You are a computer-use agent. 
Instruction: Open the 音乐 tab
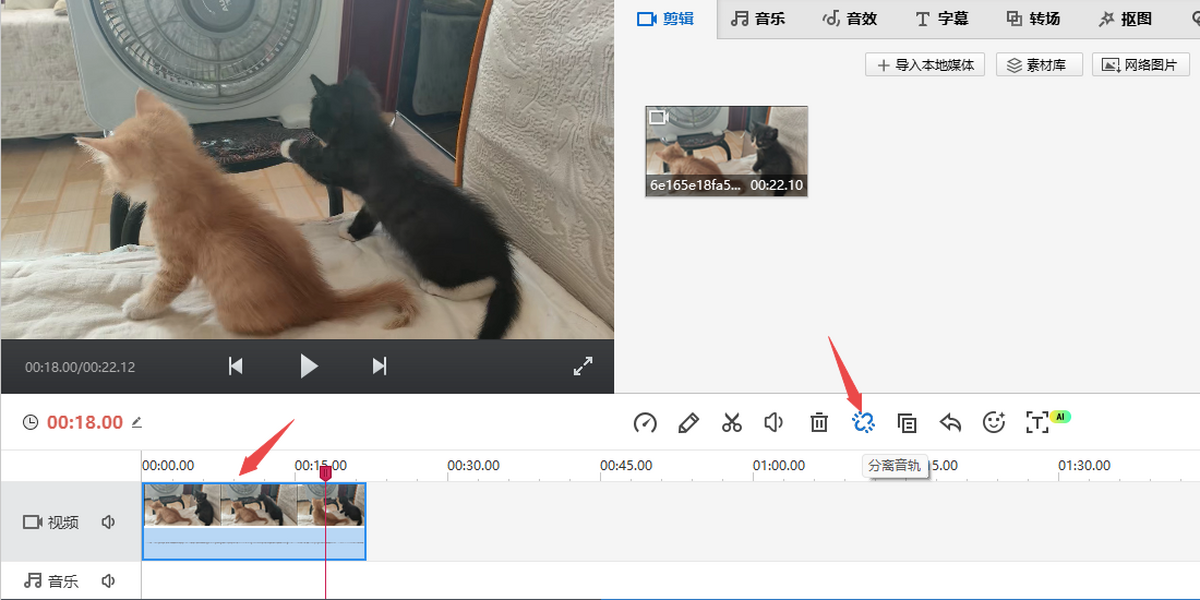tap(757, 18)
